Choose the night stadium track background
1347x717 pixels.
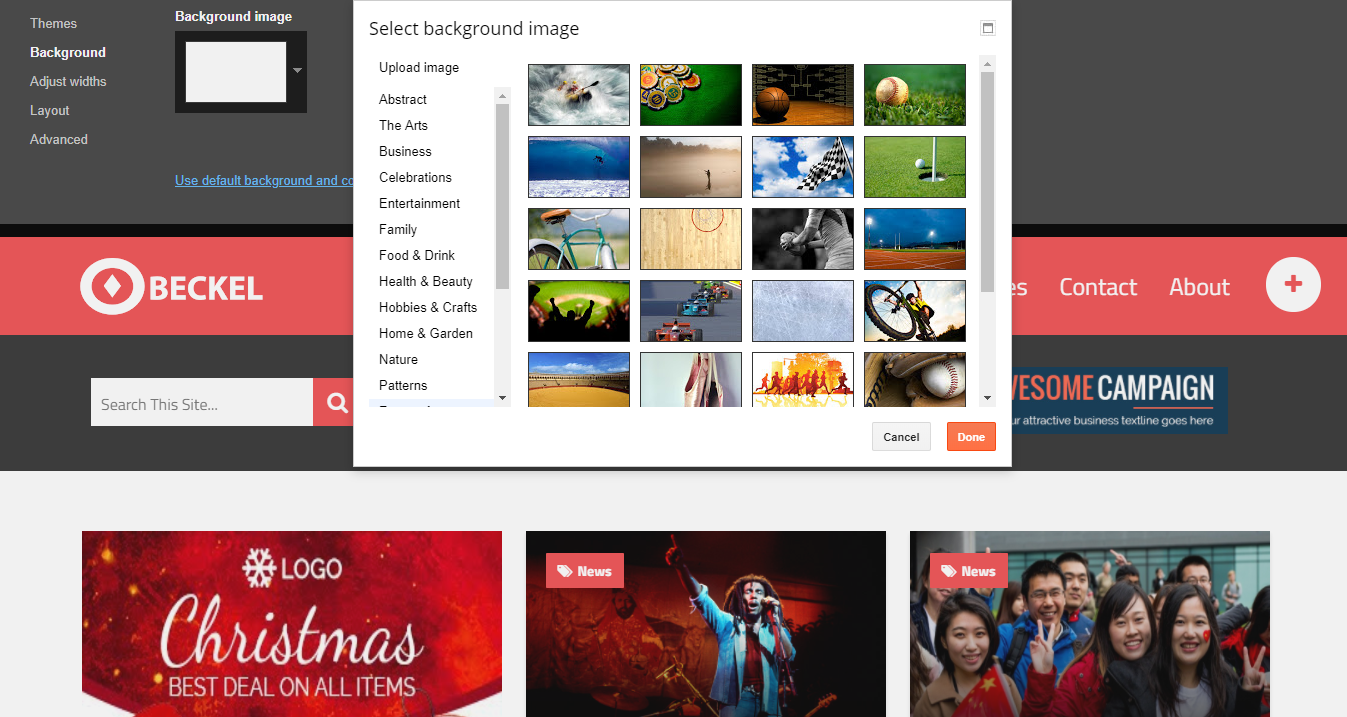[x=915, y=239]
